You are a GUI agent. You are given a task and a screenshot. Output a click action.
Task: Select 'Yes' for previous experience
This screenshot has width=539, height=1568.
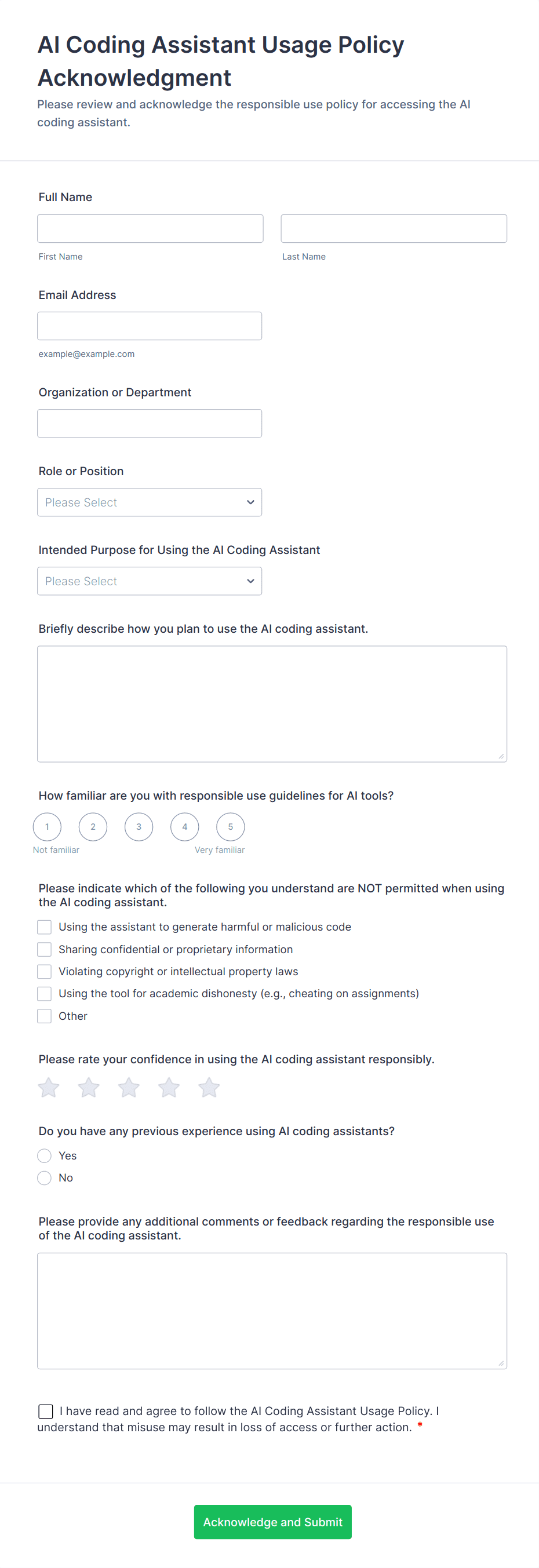[x=45, y=1155]
